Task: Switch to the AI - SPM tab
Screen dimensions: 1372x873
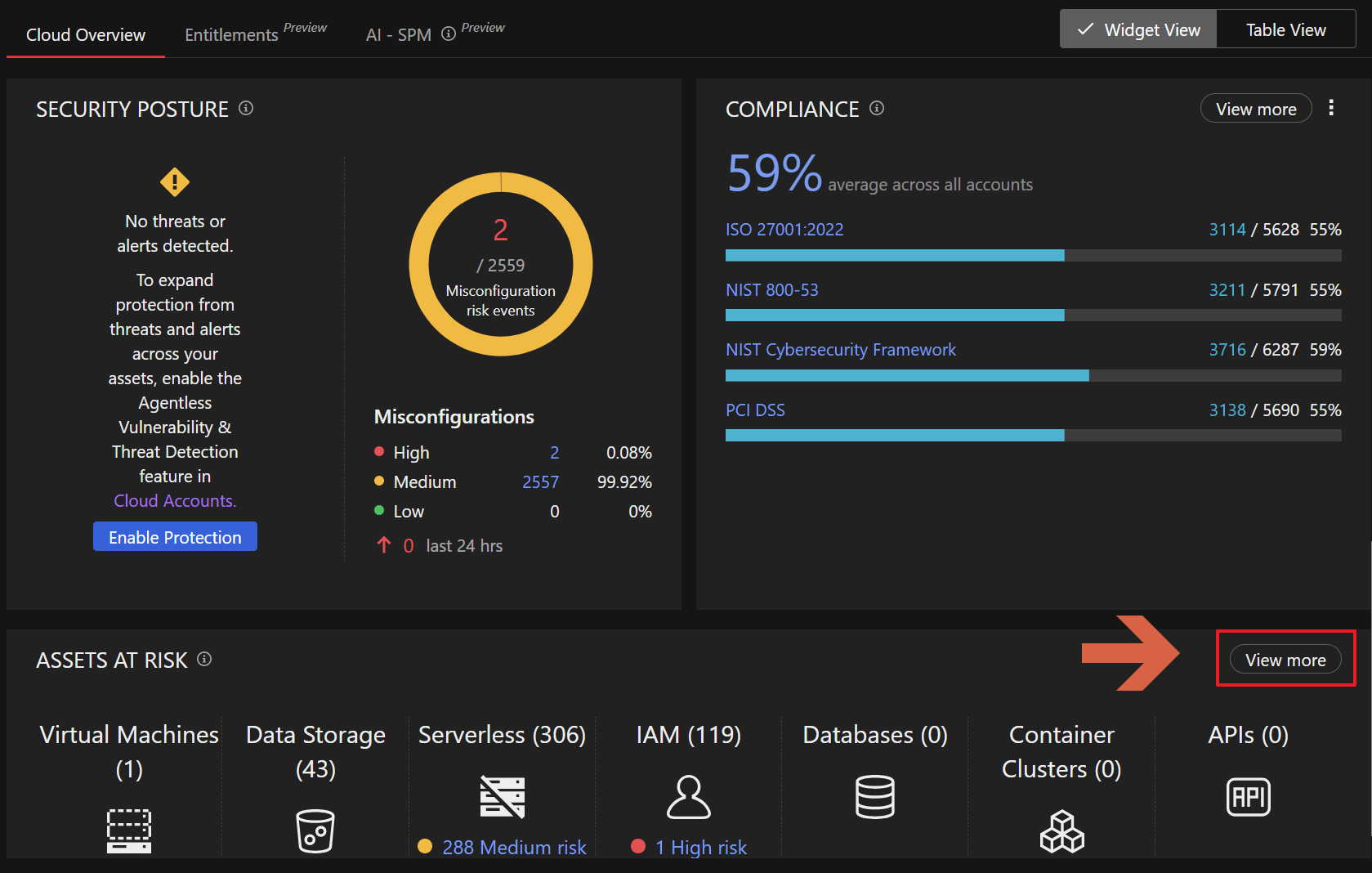Action: pos(398,34)
